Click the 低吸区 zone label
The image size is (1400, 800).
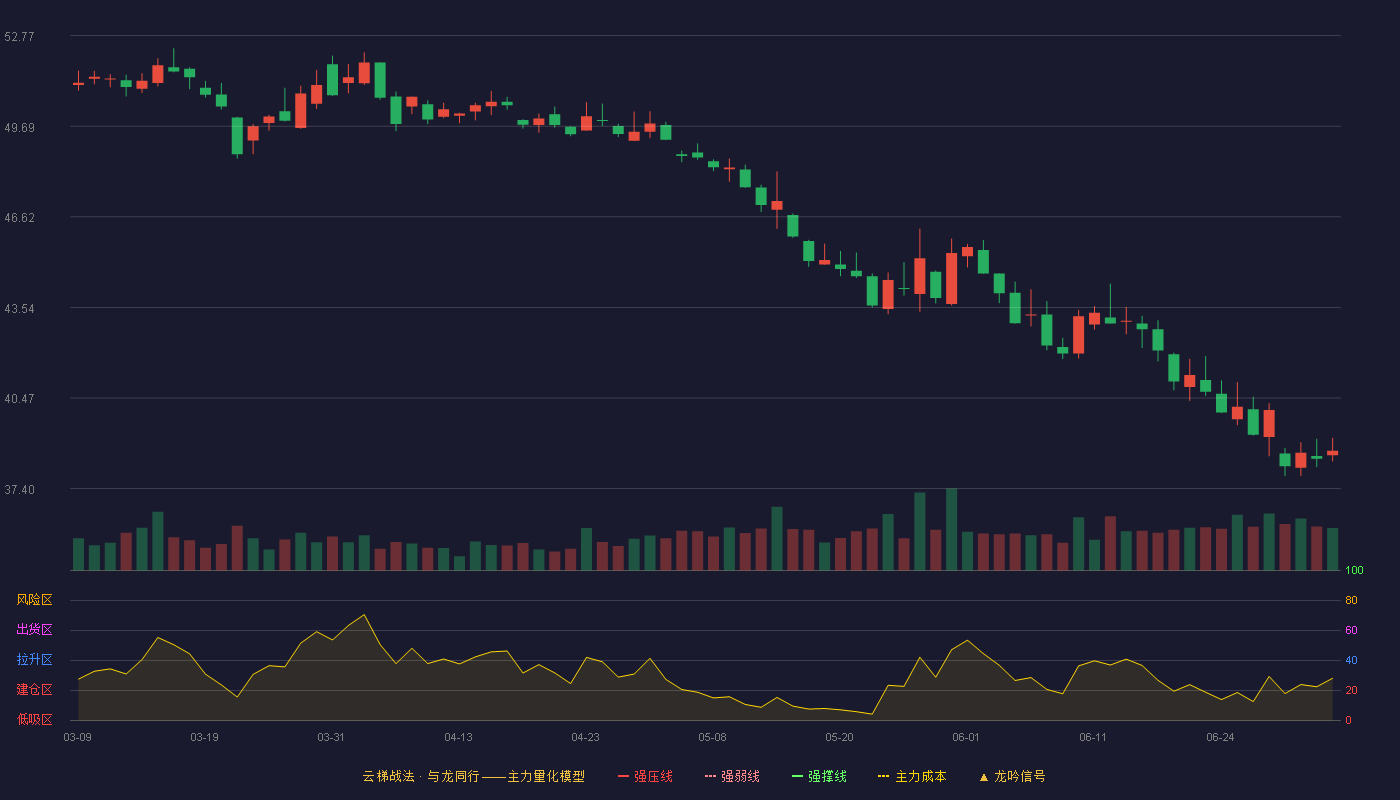point(34,719)
